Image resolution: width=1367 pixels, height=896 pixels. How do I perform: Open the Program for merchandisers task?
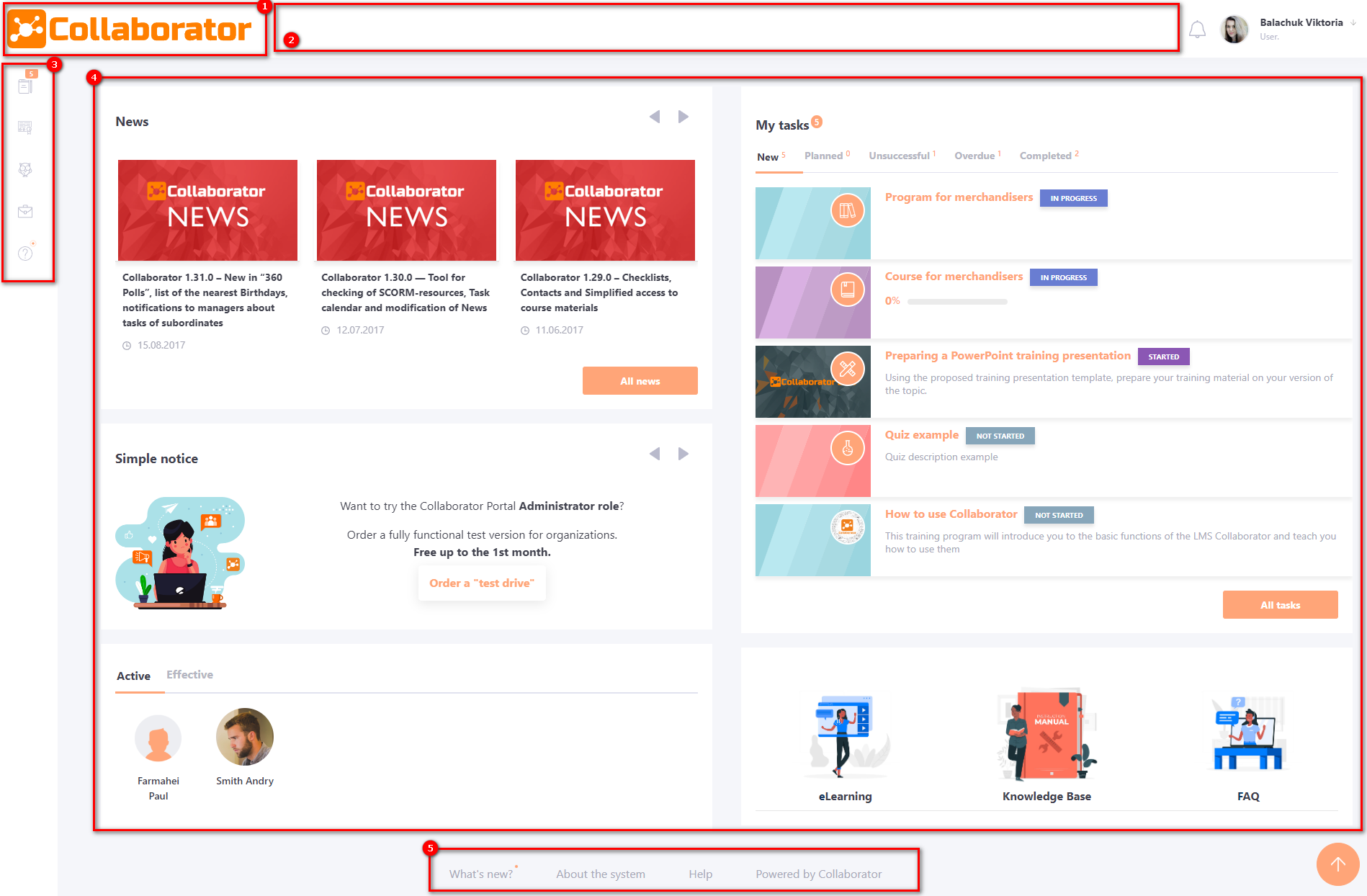click(x=959, y=197)
